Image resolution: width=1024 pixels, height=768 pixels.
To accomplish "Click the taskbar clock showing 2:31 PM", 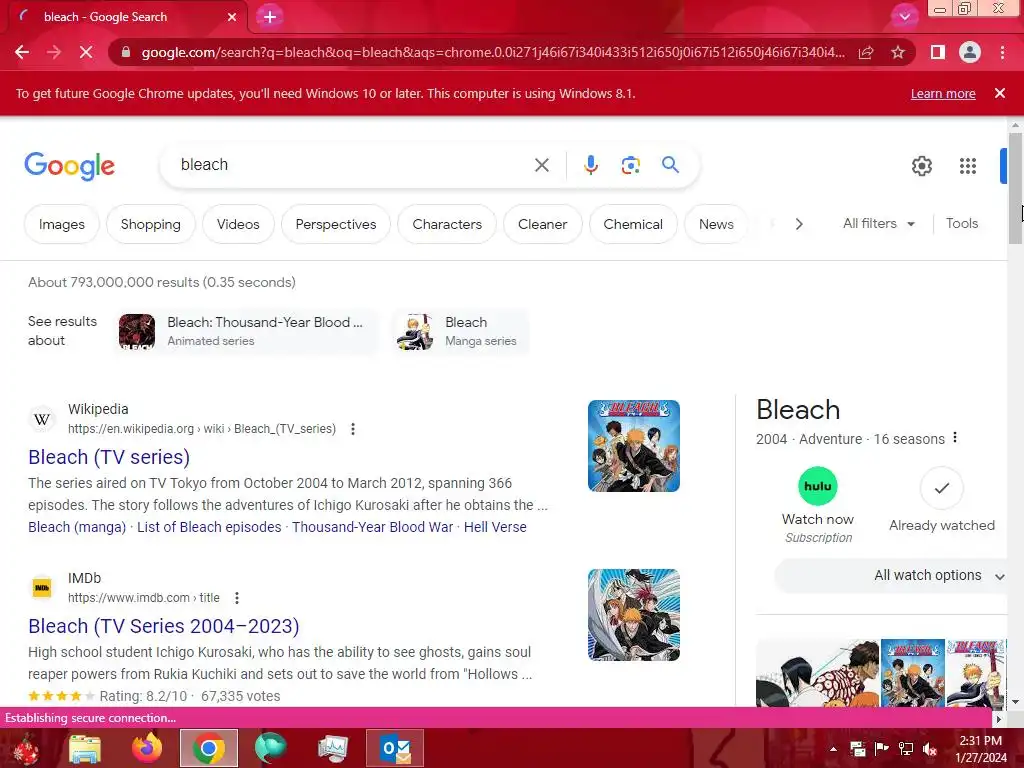I will point(980,749).
